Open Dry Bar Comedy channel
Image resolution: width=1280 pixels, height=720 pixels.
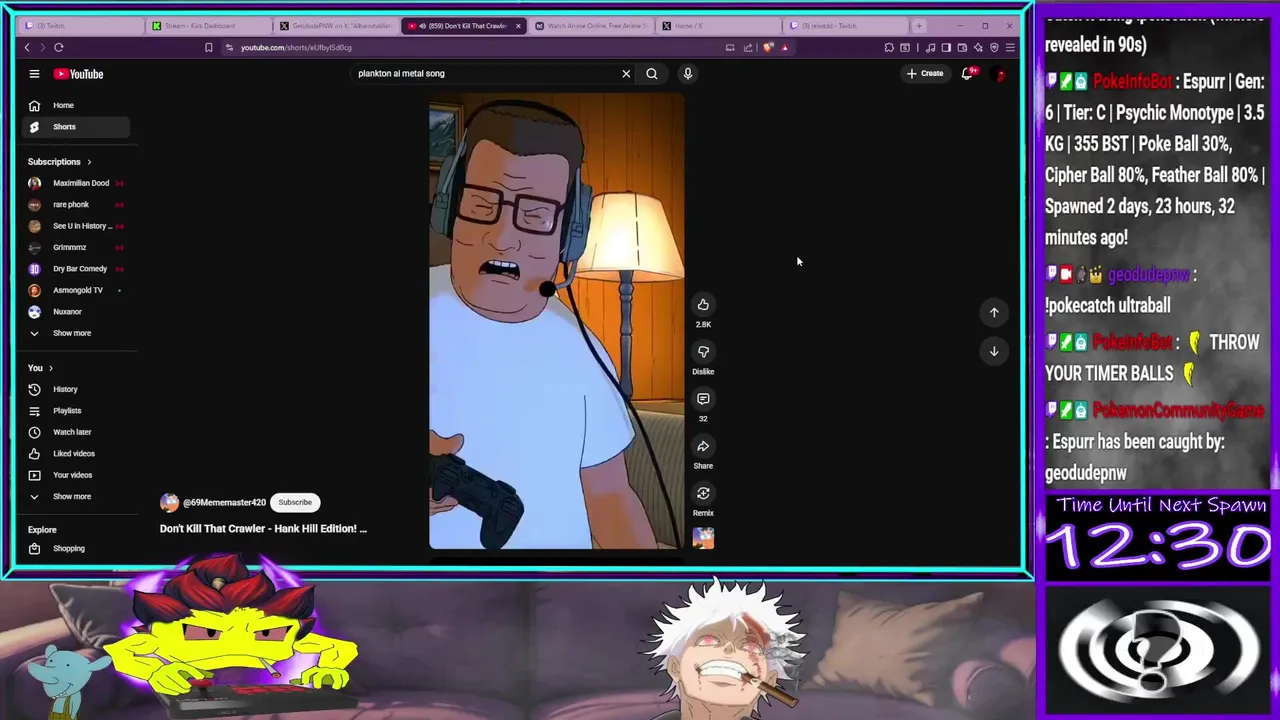click(75, 269)
